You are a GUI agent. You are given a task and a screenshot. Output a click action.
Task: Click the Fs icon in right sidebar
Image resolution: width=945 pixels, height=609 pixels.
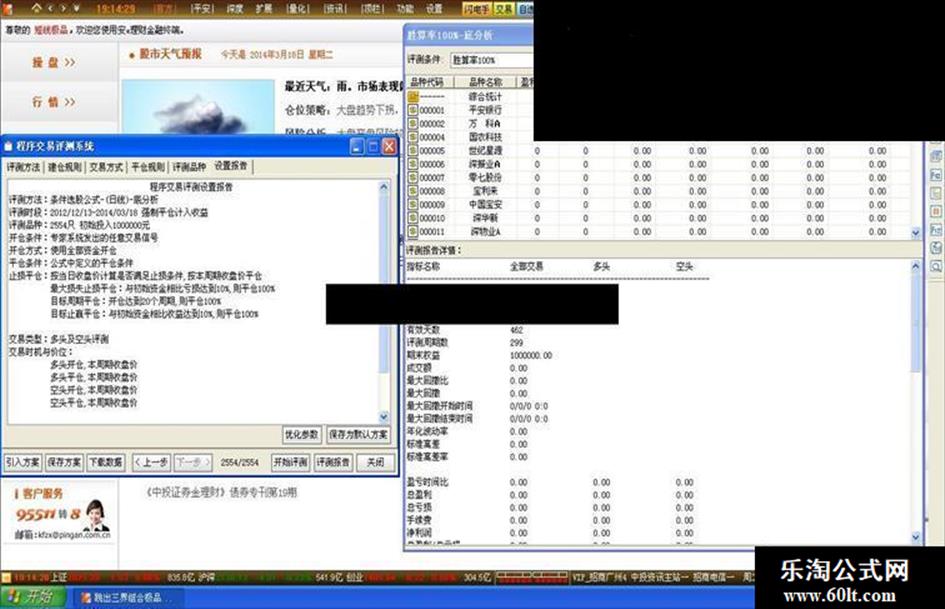click(x=936, y=230)
